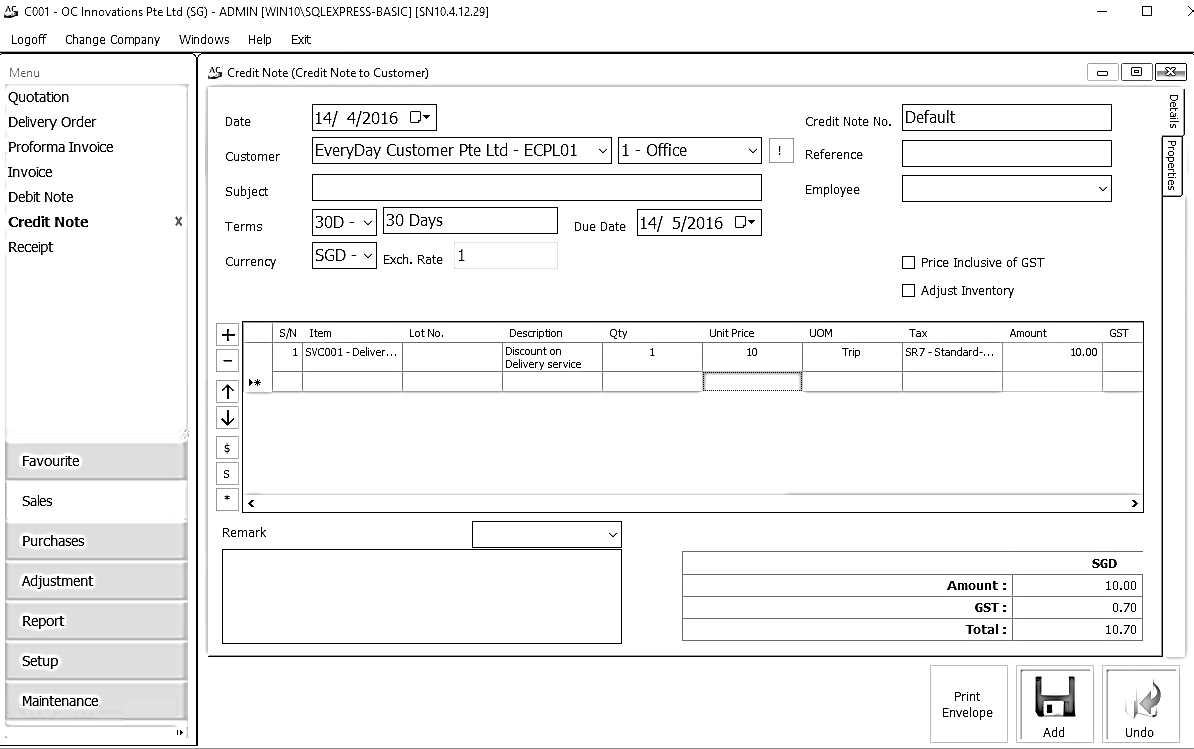Select Invoice in the menu
The height and width of the screenshot is (749, 1194).
[x=30, y=172]
